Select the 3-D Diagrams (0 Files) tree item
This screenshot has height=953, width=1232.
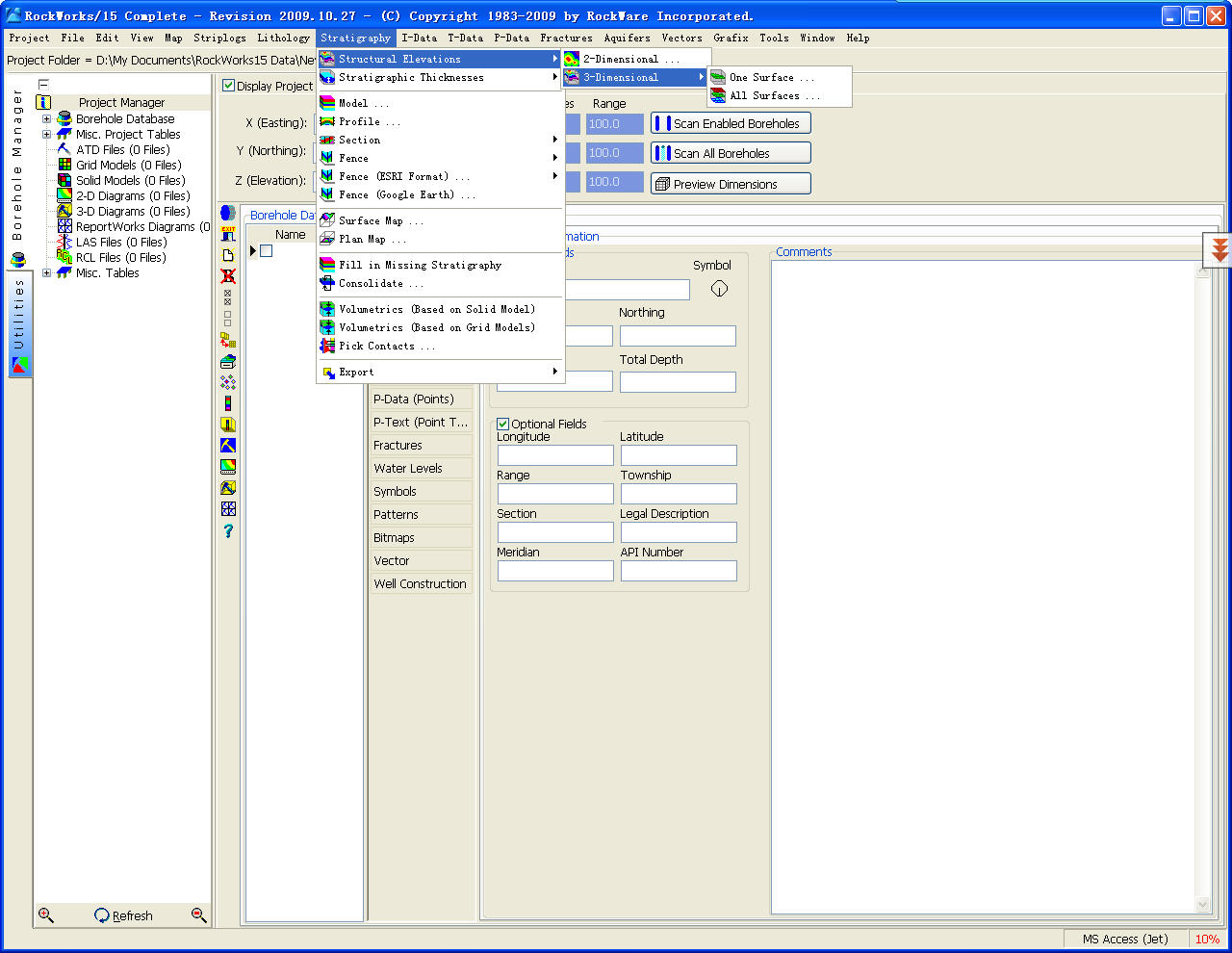133,211
